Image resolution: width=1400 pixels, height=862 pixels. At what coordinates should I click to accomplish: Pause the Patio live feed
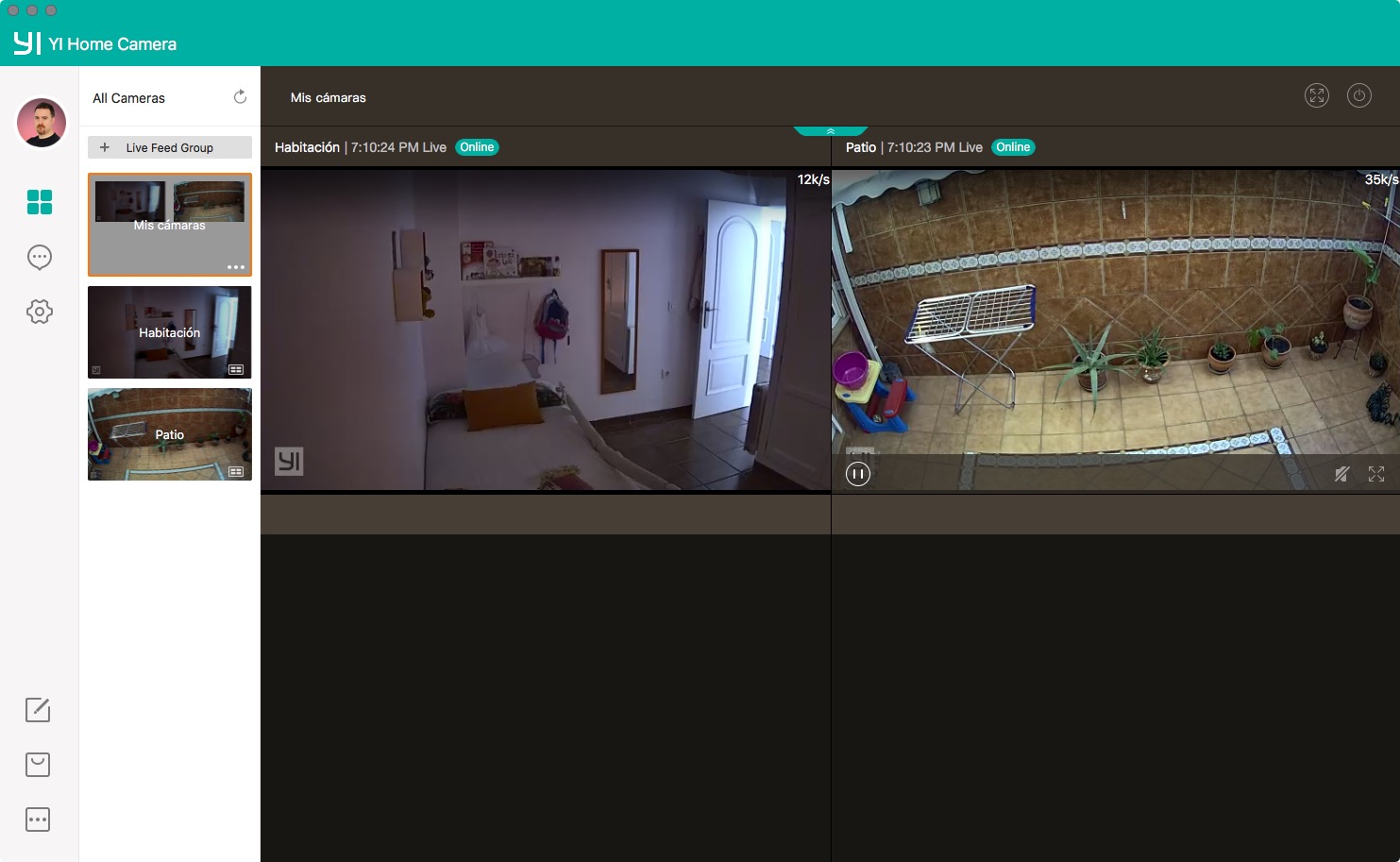(x=857, y=474)
